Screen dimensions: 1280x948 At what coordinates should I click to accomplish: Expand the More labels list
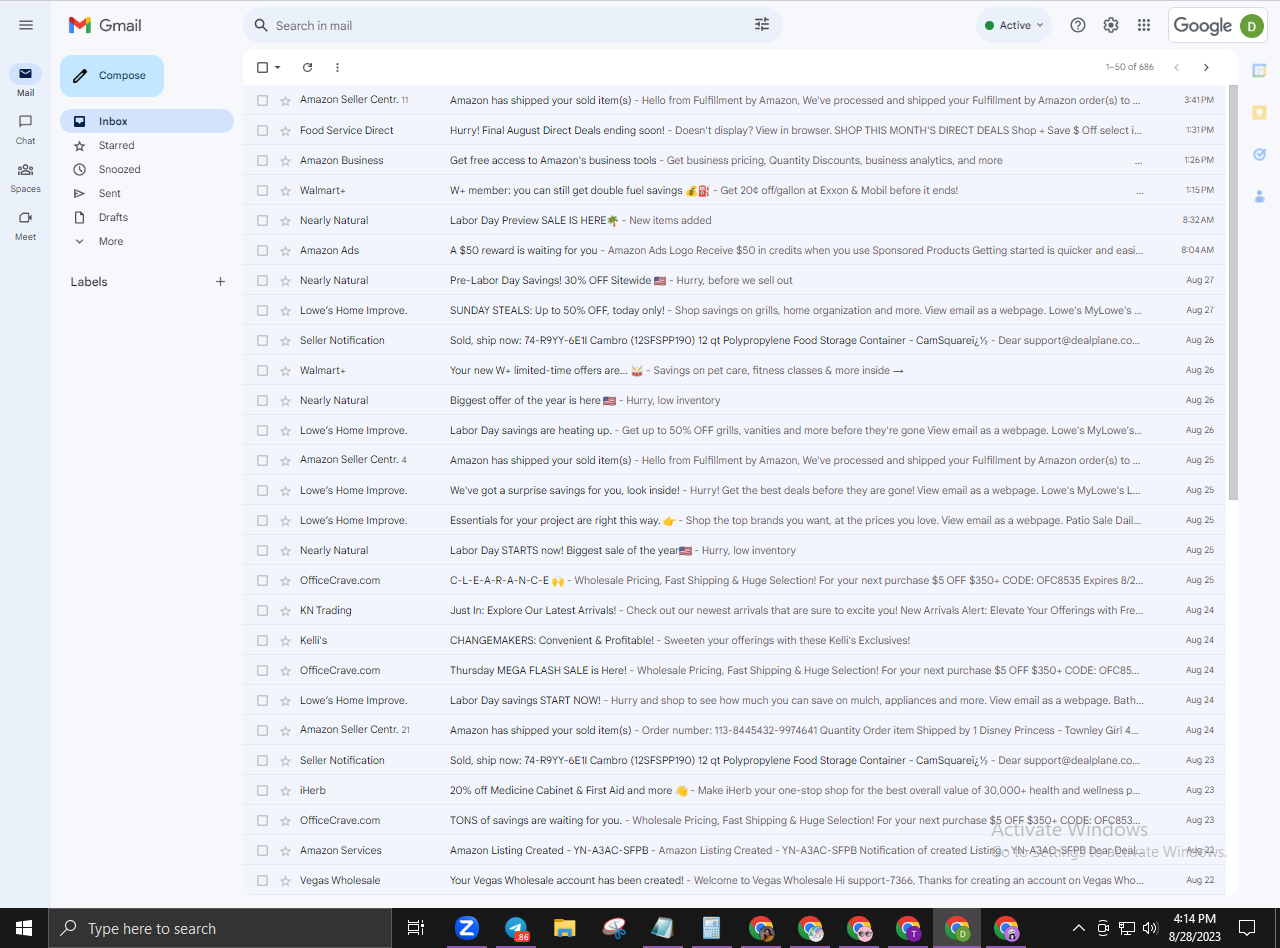point(110,241)
